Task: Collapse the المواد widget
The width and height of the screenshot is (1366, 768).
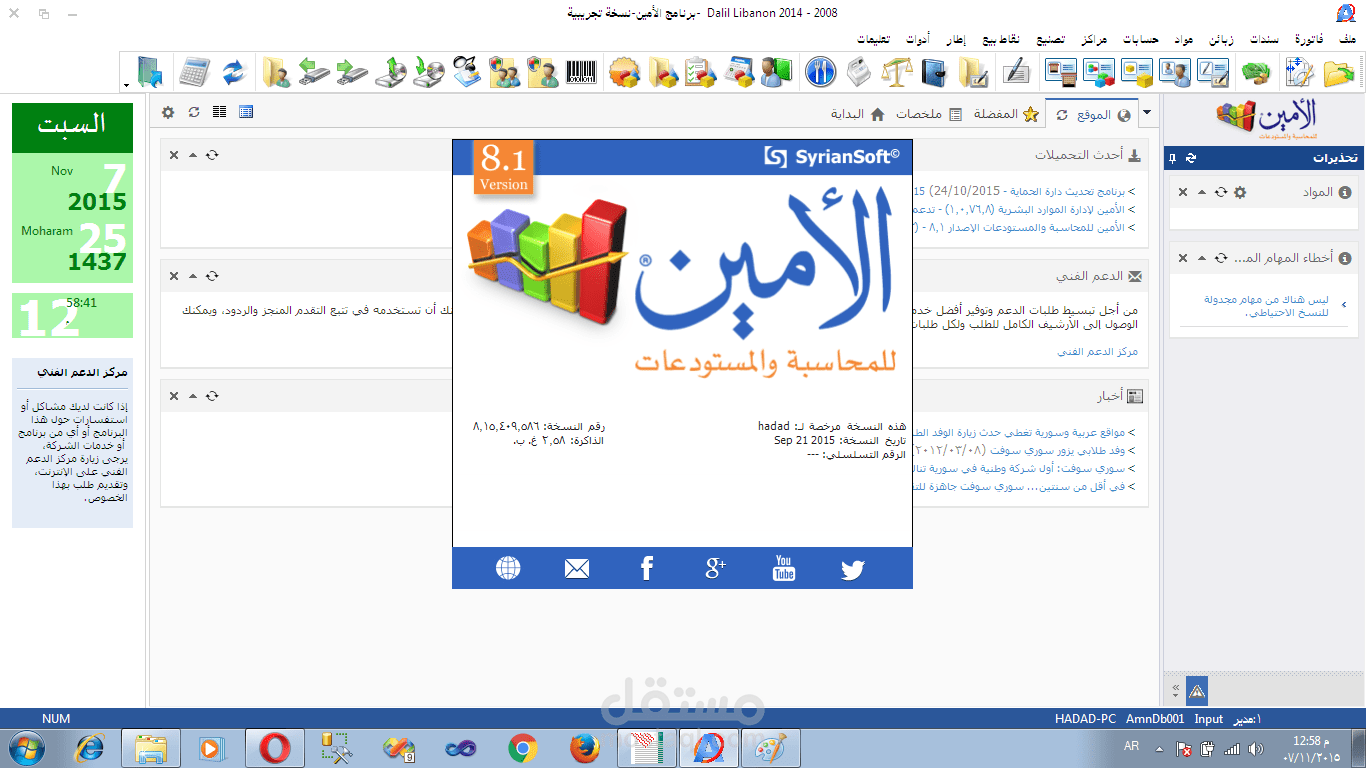Action: pyautogui.click(x=1201, y=192)
